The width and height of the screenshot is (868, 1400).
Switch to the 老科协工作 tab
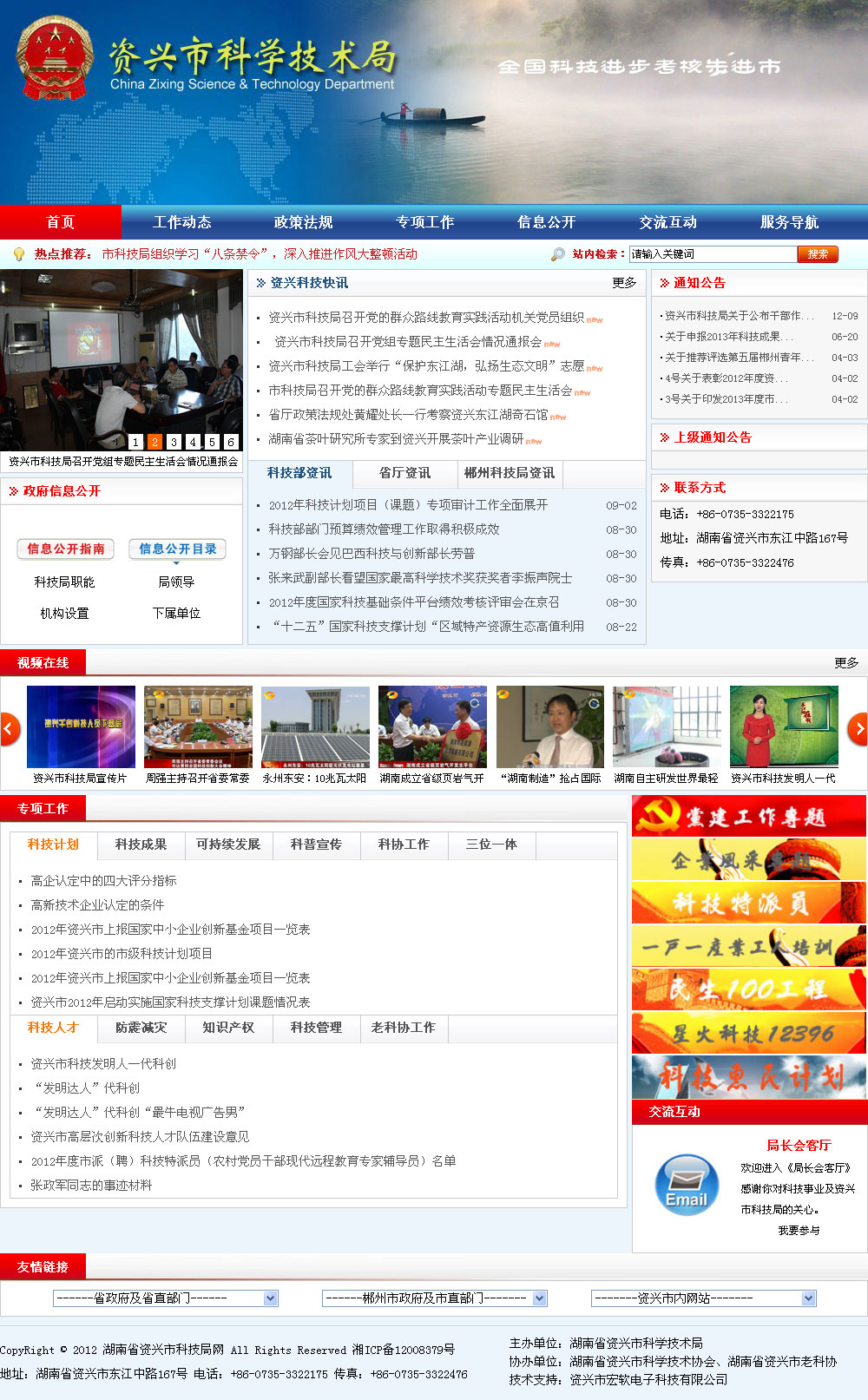pyautogui.click(x=404, y=1028)
